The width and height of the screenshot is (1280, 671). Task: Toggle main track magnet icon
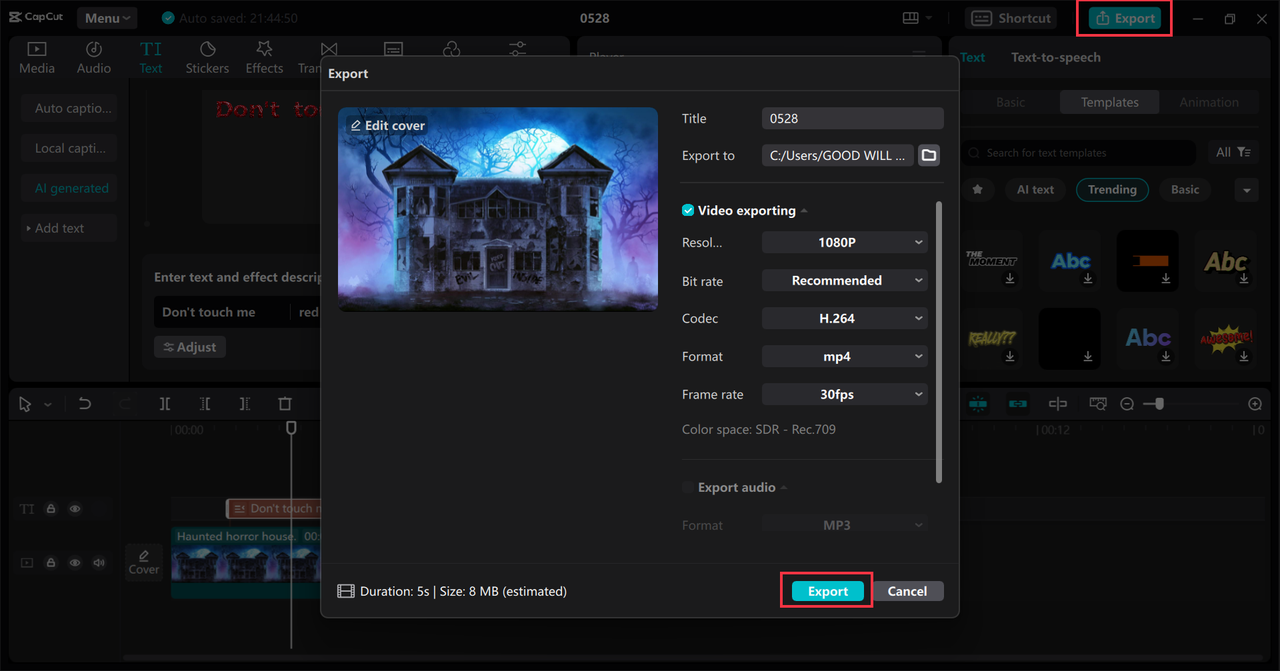[x=978, y=404]
